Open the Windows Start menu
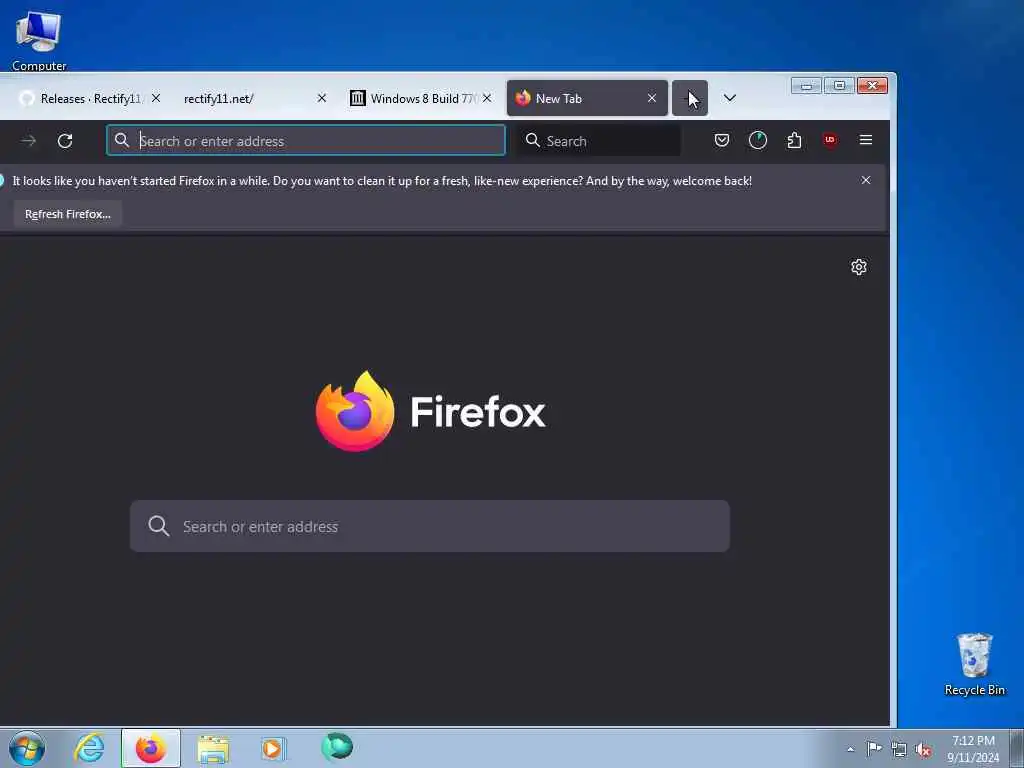This screenshot has width=1024, height=768. point(27,748)
